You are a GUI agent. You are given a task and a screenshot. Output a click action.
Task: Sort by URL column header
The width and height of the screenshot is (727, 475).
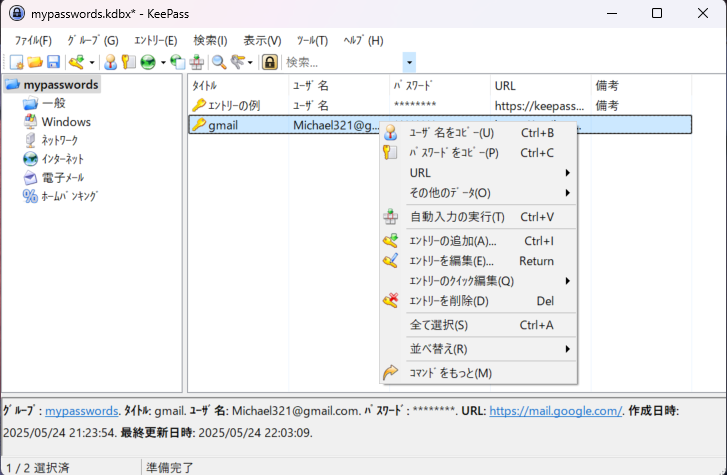(541, 86)
